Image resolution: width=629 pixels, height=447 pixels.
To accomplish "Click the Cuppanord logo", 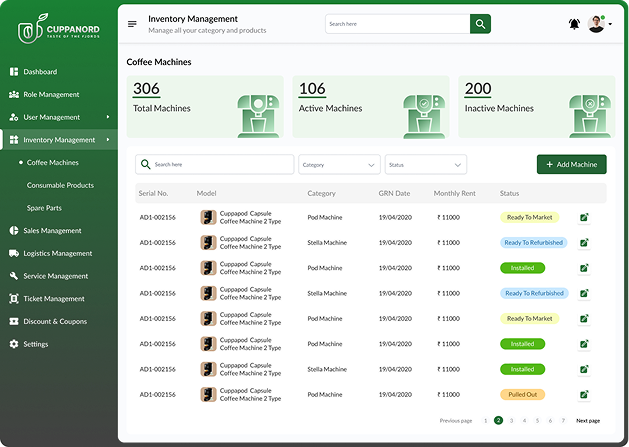I will click(59, 29).
